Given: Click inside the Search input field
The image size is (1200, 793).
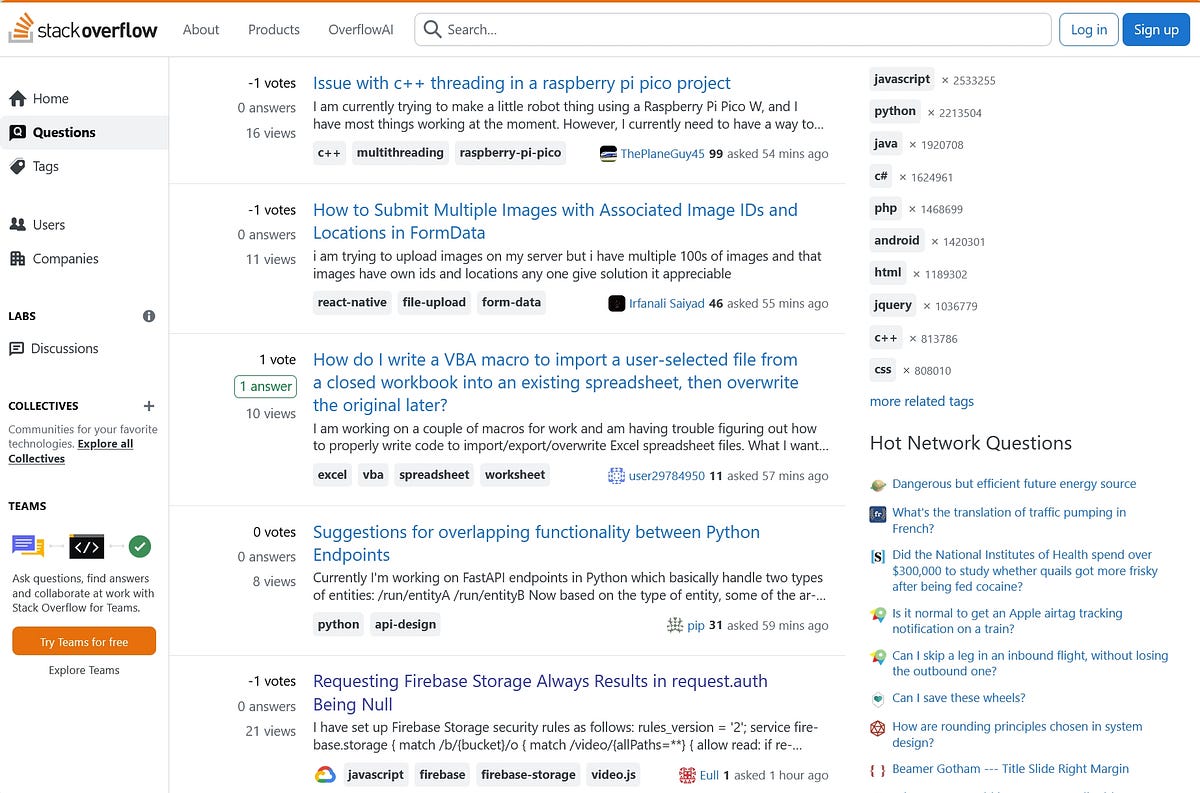Looking at the screenshot, I should click(700, 29).
